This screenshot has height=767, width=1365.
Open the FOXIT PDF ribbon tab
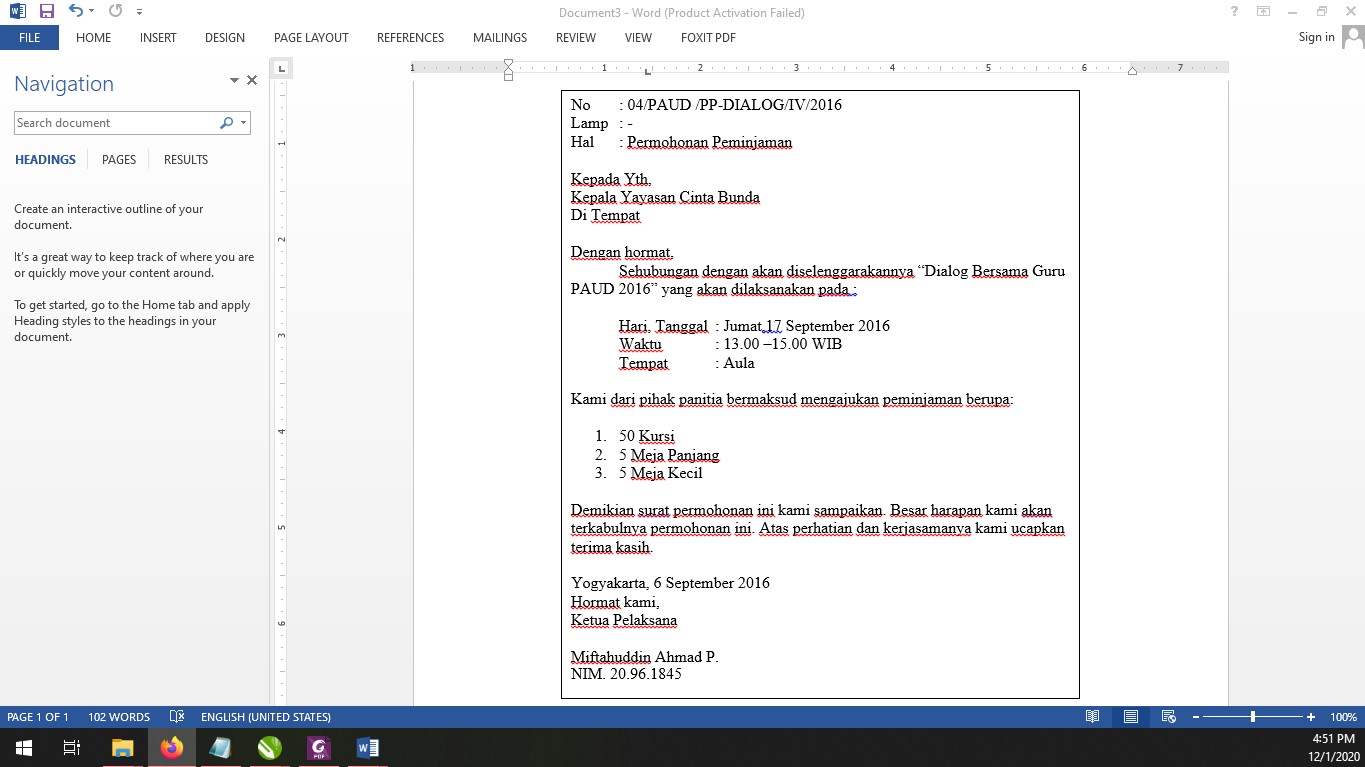[x=708, y=38]
